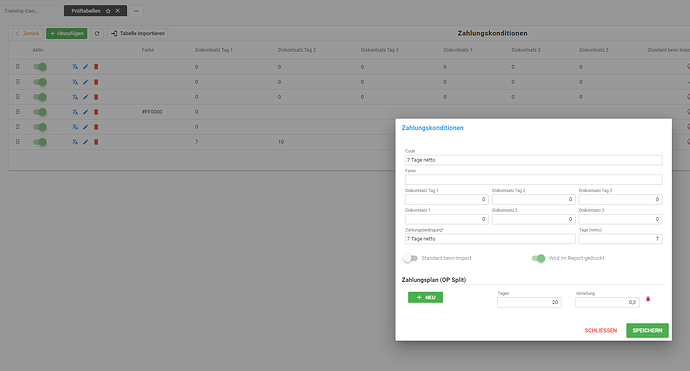690x371 pixels.
Task: Toggle off Wird im Report gedruckt
Action: click(x=538, y=258)
